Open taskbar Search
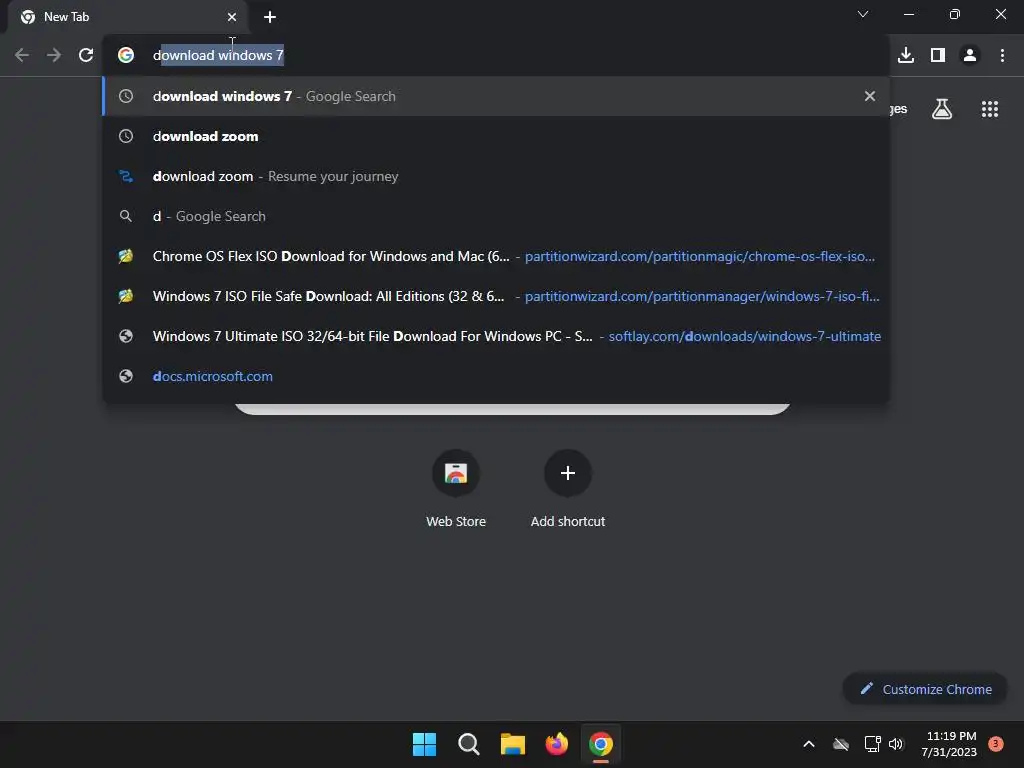The width and height of the screenshot is (1024, 768). coord(468,744)
